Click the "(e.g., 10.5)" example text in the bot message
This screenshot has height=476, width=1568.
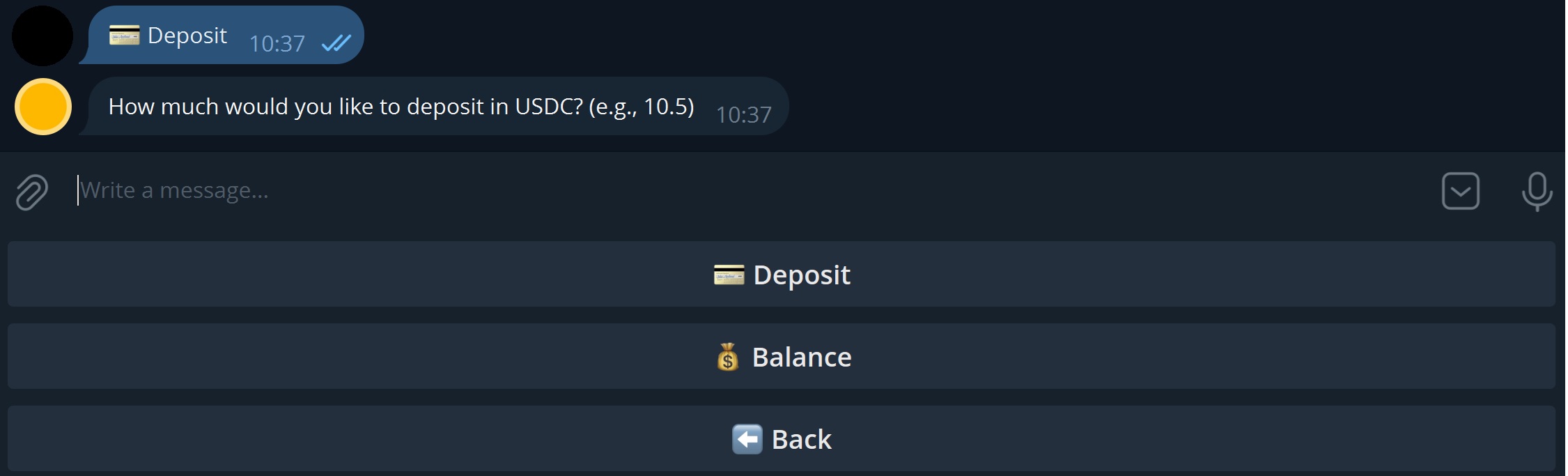pos(641,107)
